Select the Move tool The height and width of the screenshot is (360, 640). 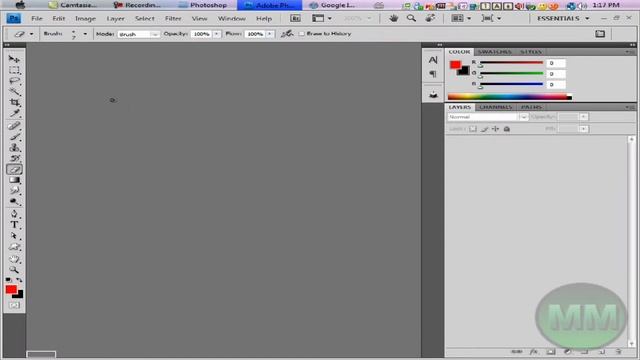14,59
